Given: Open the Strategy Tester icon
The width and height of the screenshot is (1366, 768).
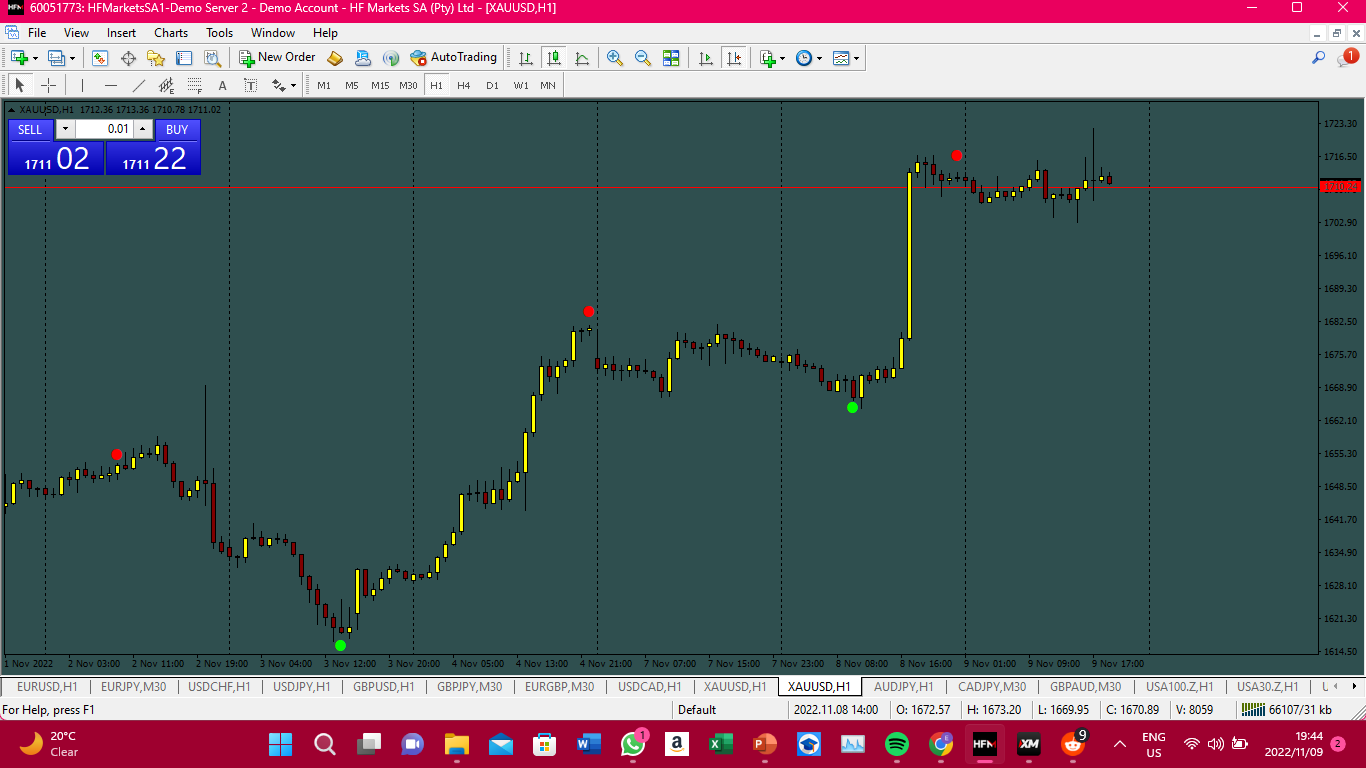Looking at the screenshot, I should [x=212, y=58].
